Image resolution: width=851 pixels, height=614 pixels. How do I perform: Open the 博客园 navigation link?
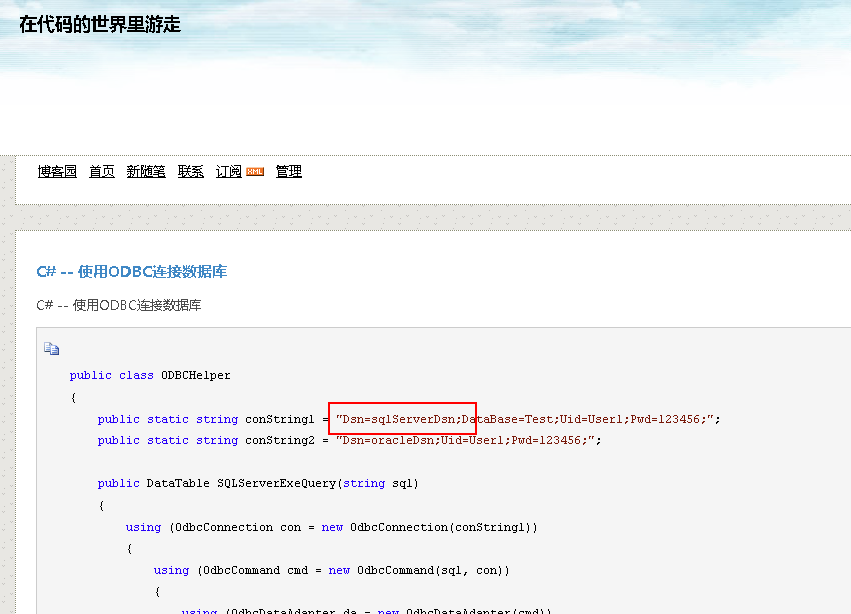[57, 172]
